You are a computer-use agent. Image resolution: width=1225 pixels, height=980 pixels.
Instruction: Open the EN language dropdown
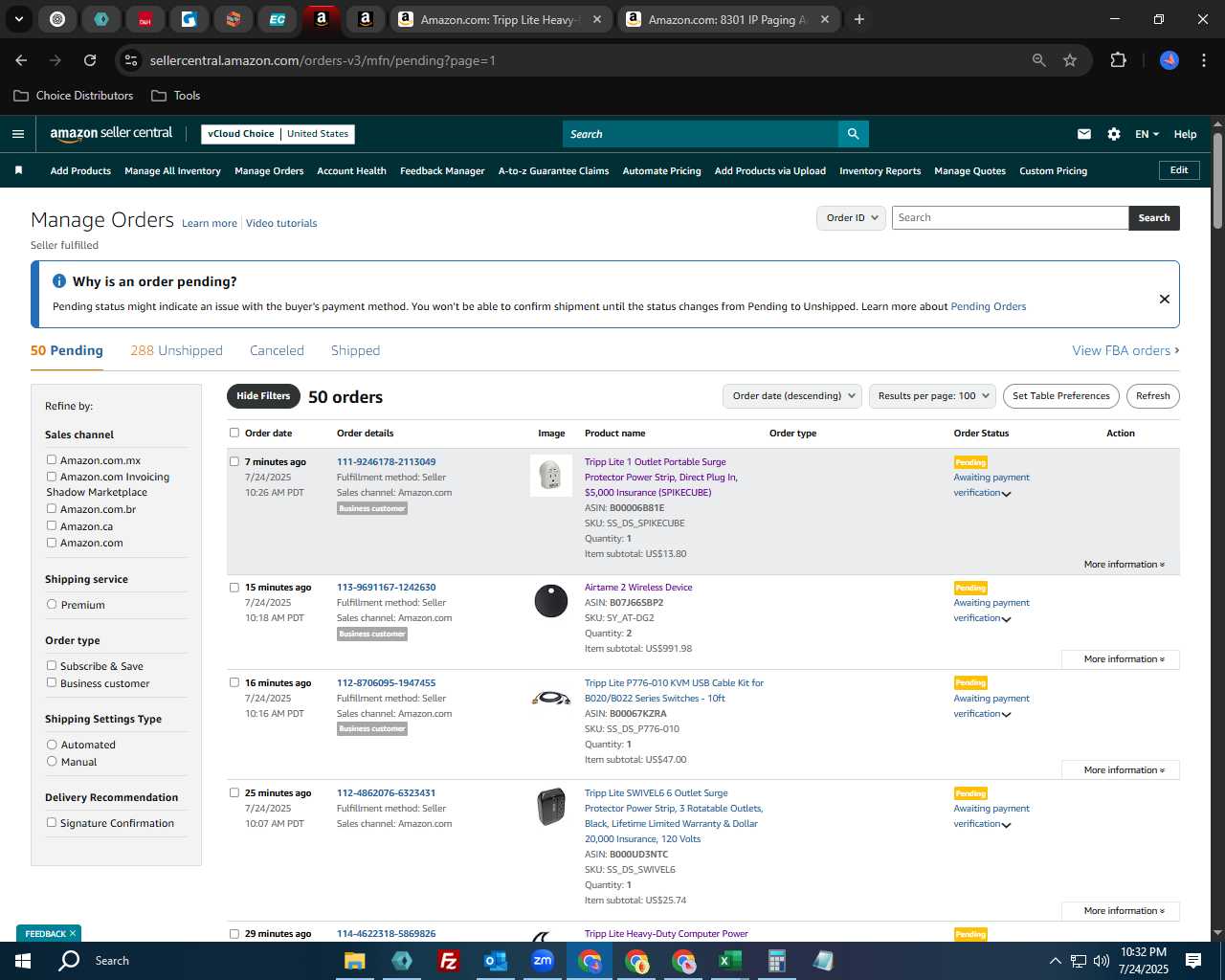click(x=1147, y=134)
